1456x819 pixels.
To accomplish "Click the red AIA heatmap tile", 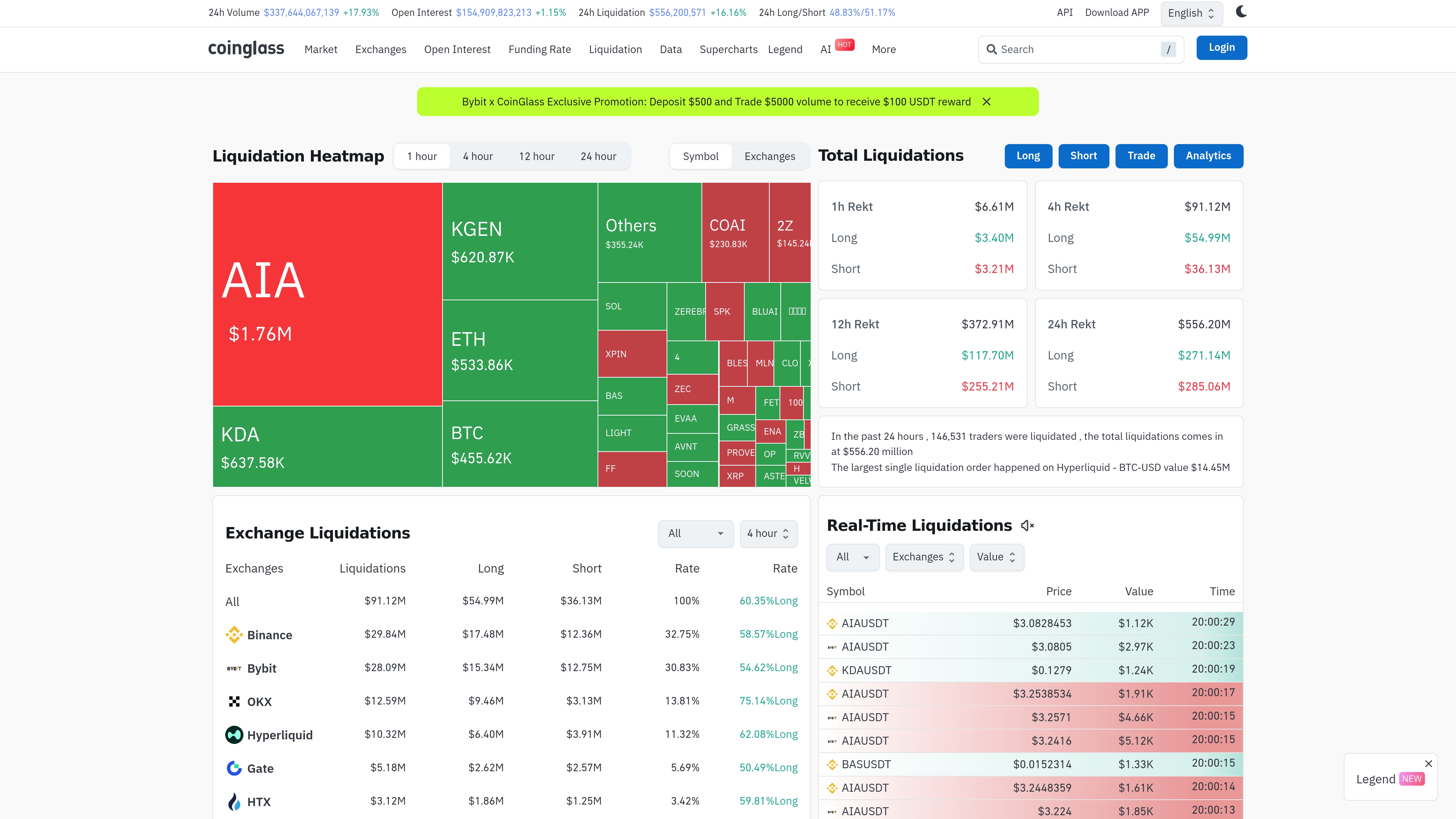I will (x=327, y=294).
